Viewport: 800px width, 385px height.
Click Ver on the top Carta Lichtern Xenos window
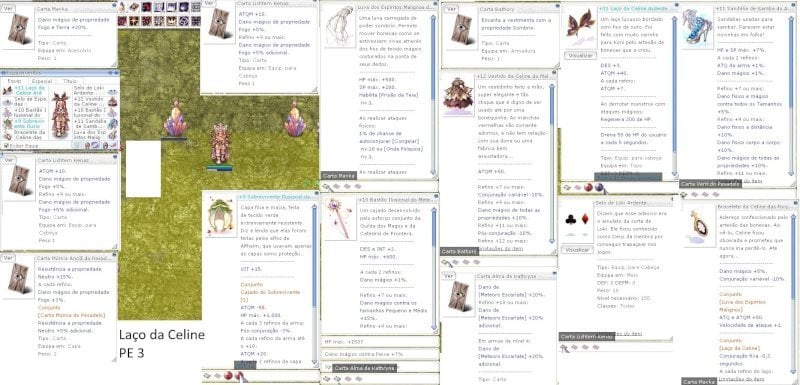coord(209,4)
